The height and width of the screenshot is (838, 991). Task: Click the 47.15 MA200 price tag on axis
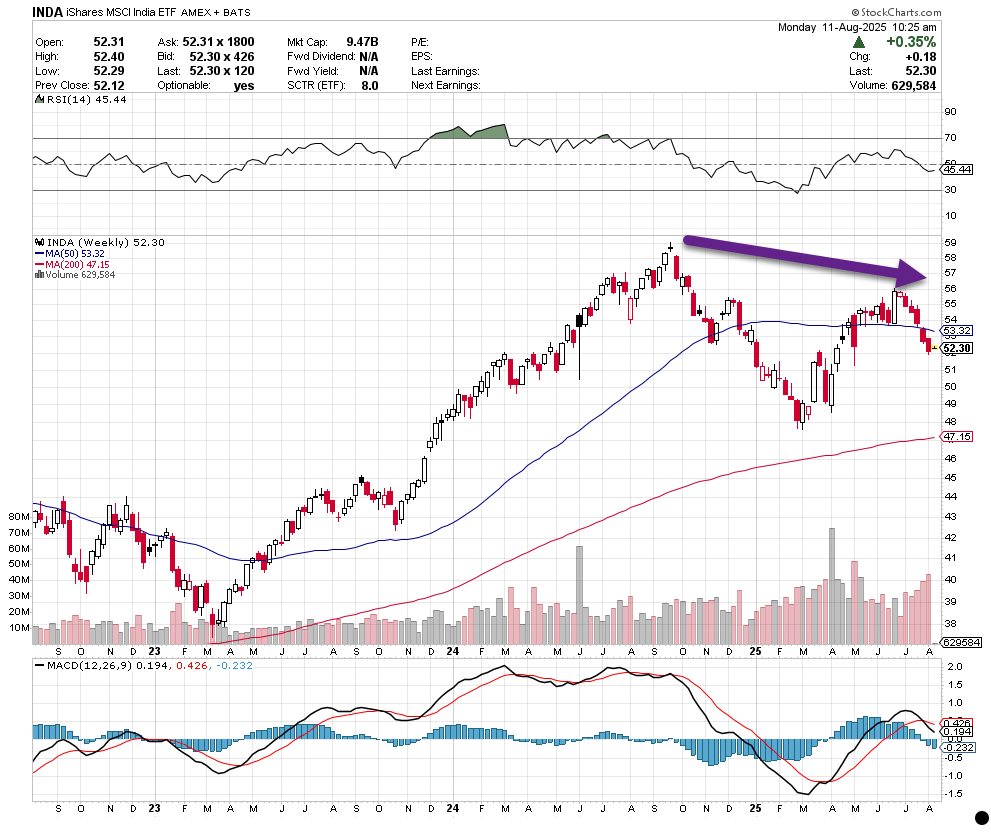pyautogui.click(x=957, y=437)
